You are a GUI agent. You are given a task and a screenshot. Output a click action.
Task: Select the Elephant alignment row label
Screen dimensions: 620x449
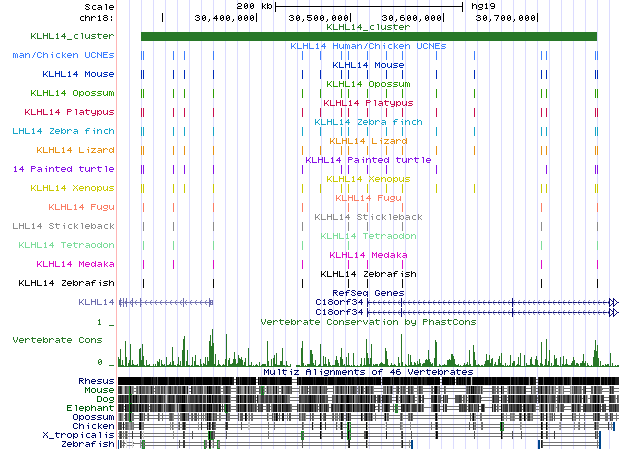coord(93,408)
